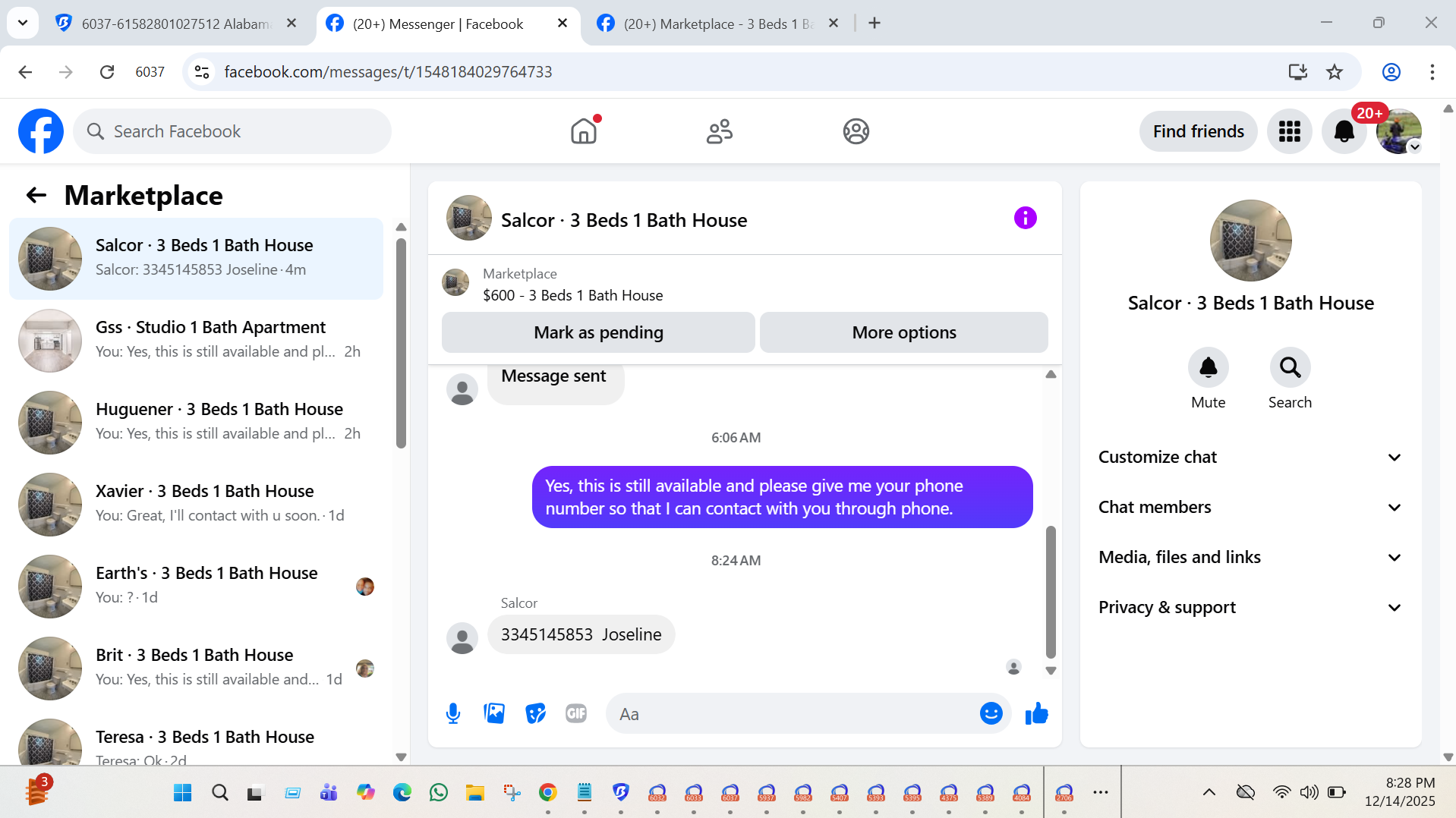
Task: Close the Marketplace 3 Beds tab
Action: click(x=833, y=24)
